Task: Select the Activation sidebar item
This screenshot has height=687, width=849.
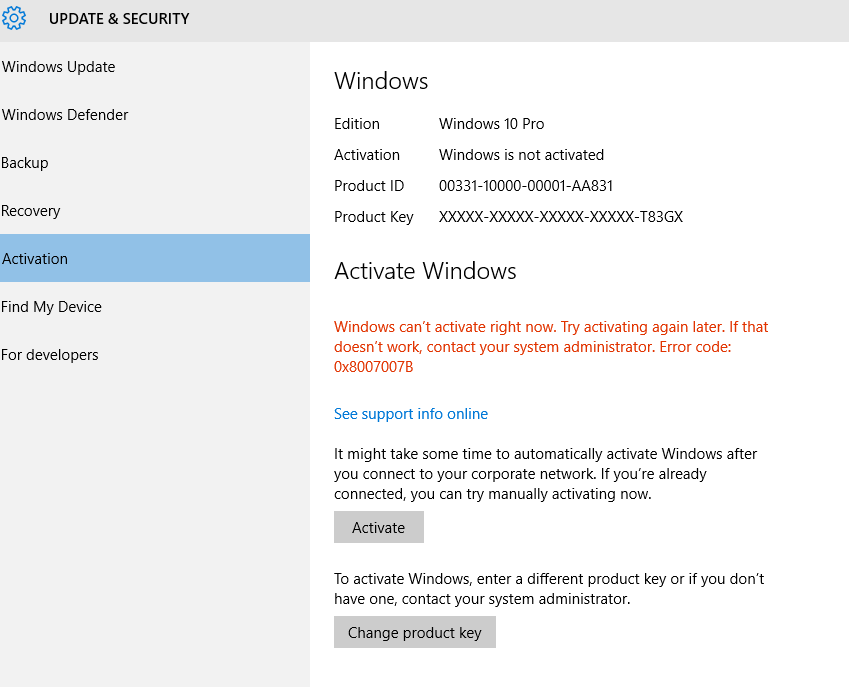Action: coord(155,258)
